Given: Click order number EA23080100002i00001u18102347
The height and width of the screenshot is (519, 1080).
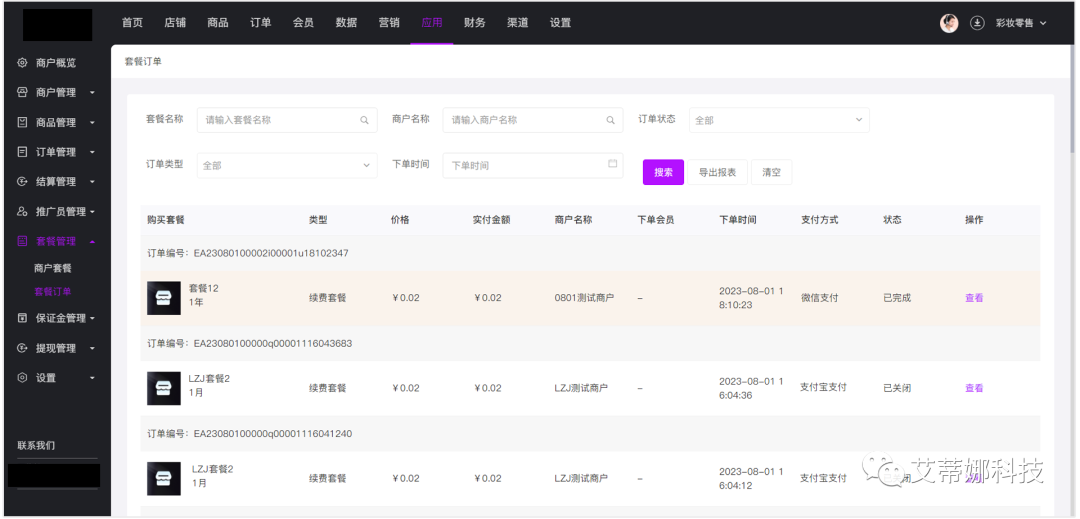Looking at the screenshot, I should click(271, 253).
